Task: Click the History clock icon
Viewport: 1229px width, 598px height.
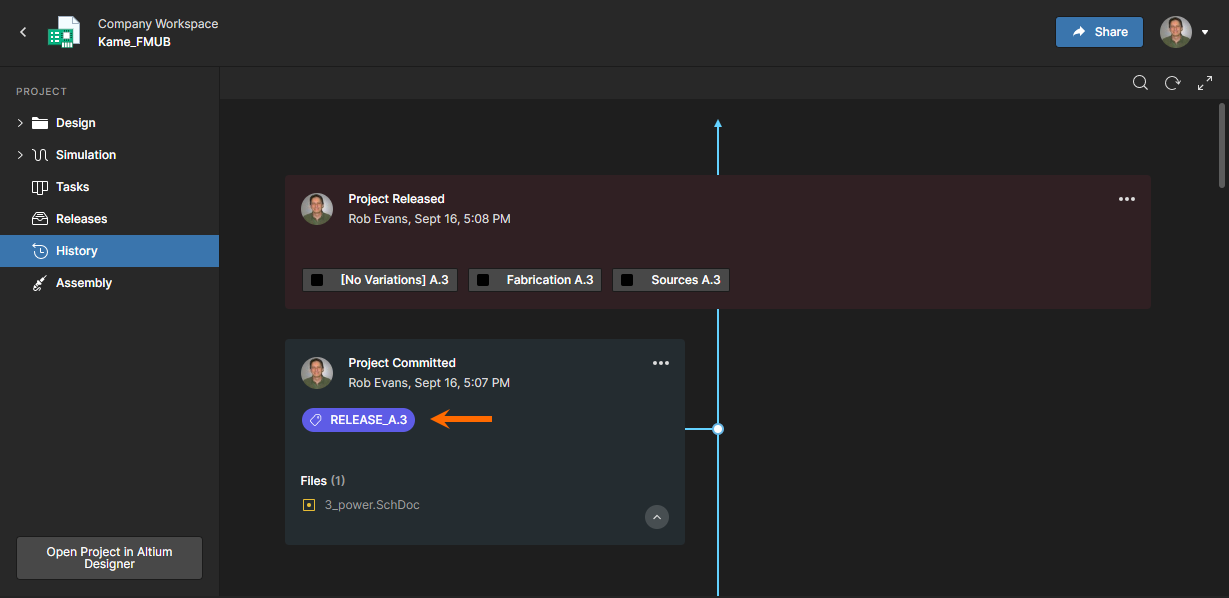Action: [40, 251]
